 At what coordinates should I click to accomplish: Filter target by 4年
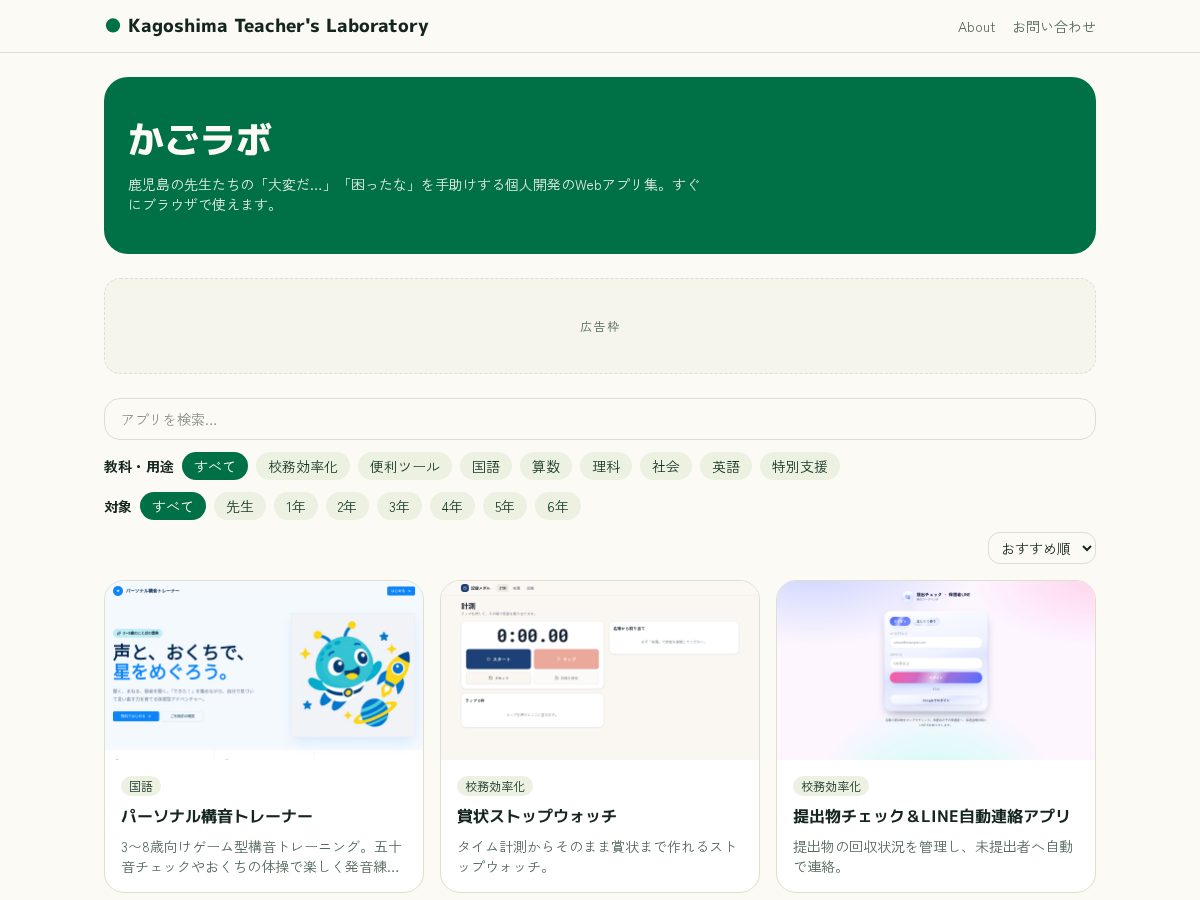point(452,506)
